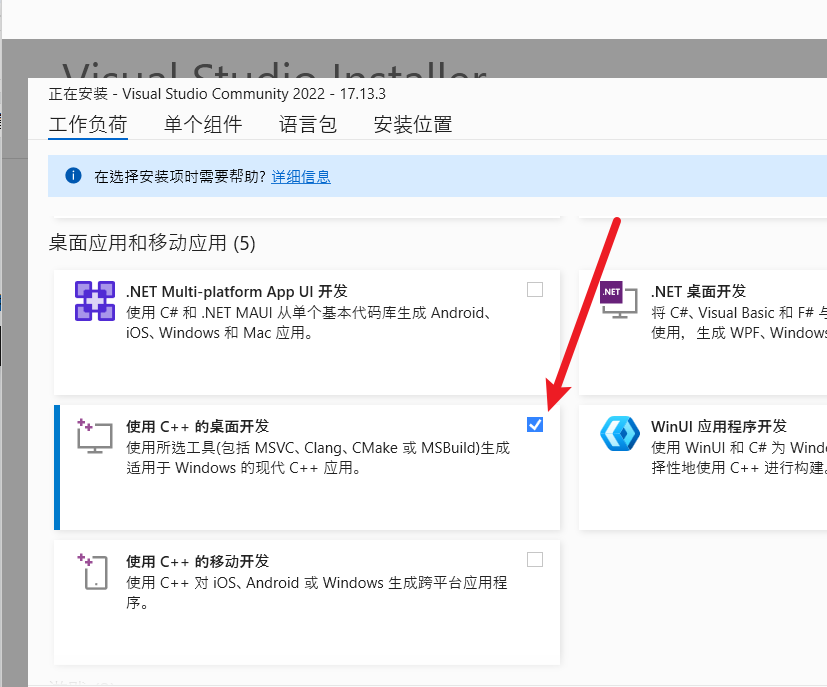Open the 详细信息 help link

301,177
